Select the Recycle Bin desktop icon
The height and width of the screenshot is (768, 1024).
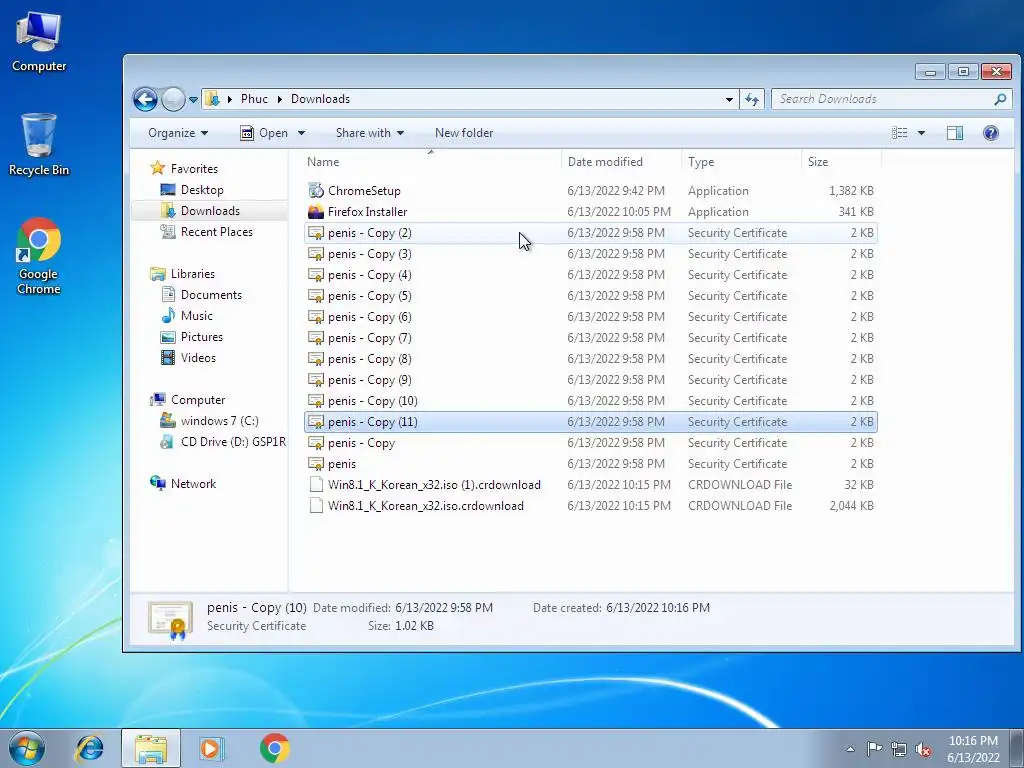39,145
